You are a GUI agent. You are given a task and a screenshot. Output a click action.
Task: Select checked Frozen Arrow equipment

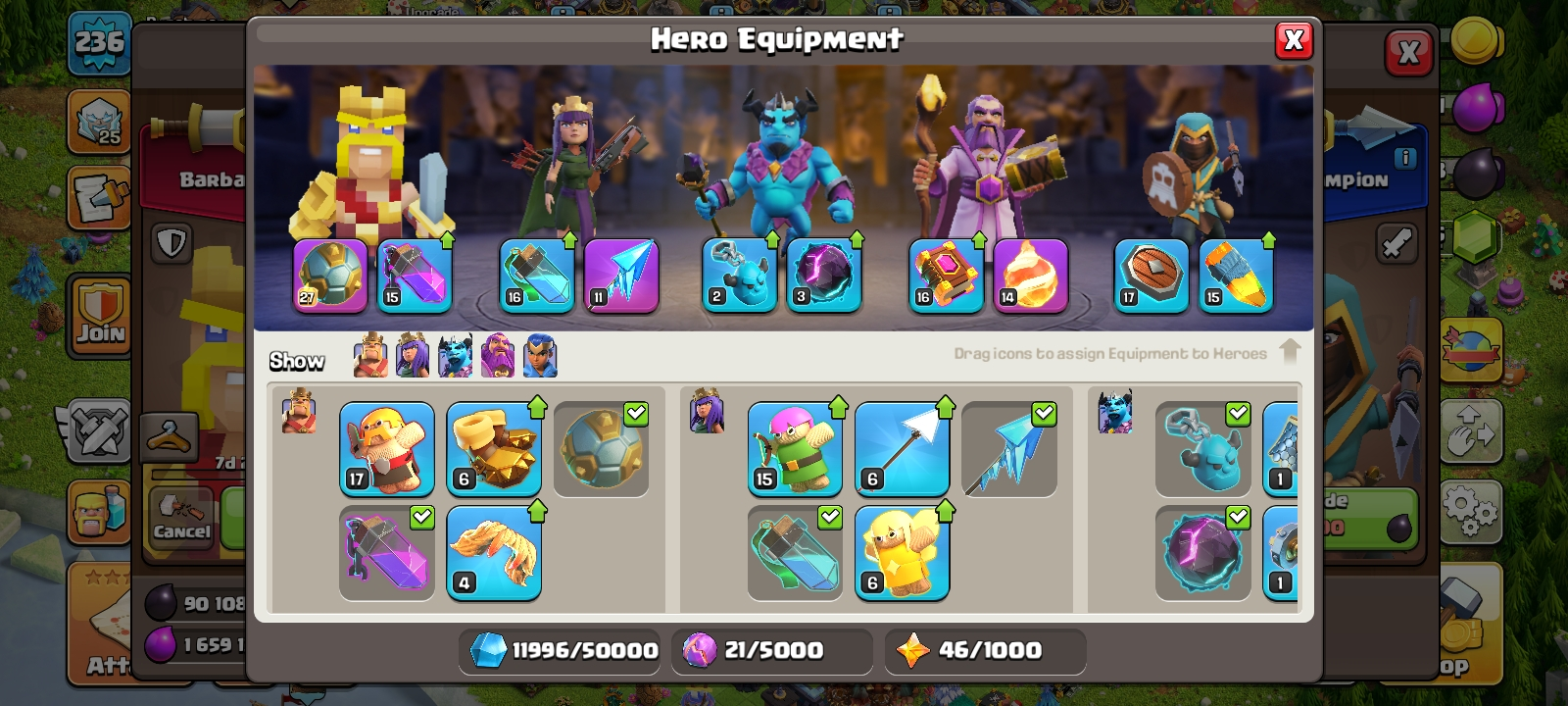(x=1009, y=448)
